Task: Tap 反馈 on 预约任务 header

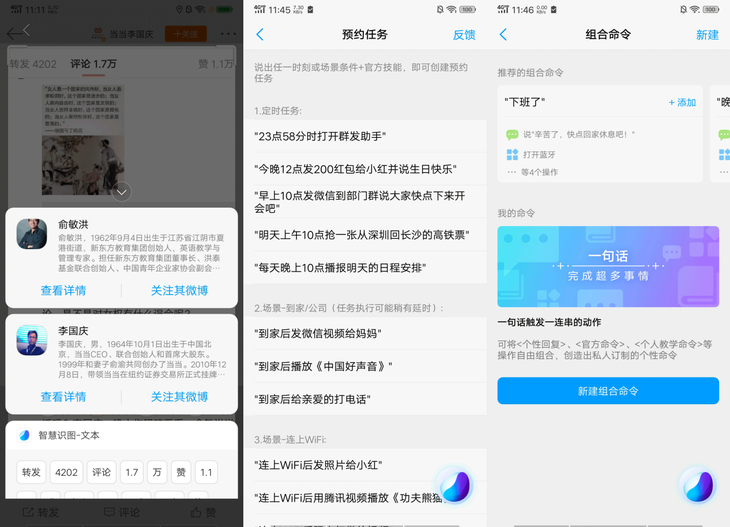Action: coord(464,35)
